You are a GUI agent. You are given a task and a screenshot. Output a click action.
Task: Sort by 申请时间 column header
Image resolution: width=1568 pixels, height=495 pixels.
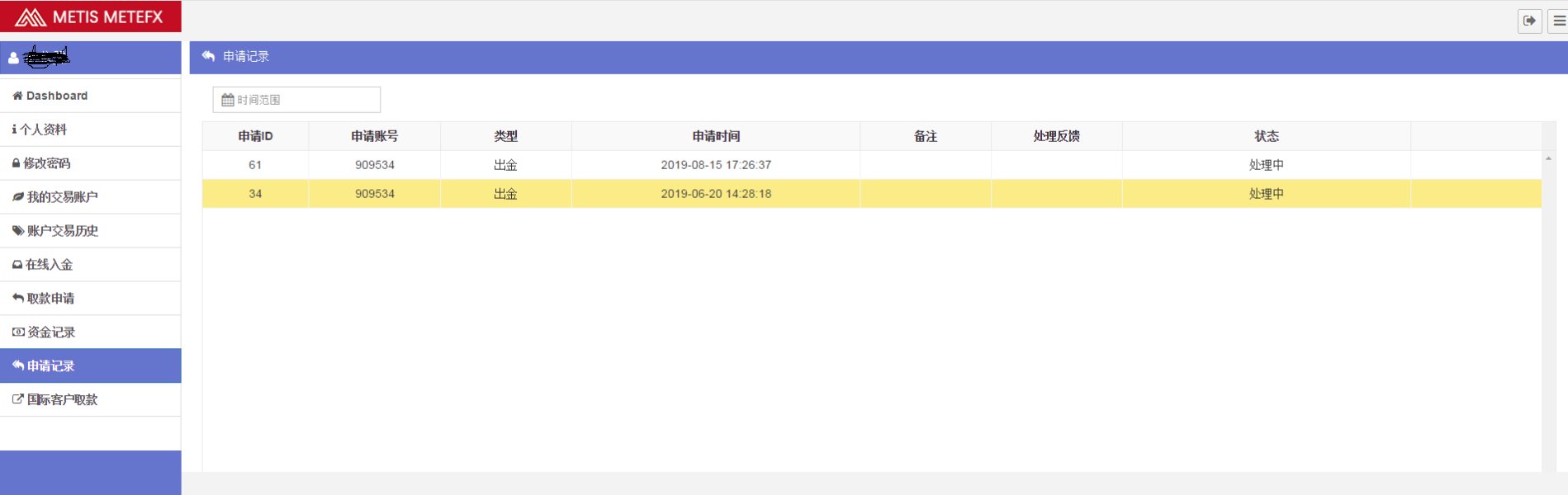716,136
